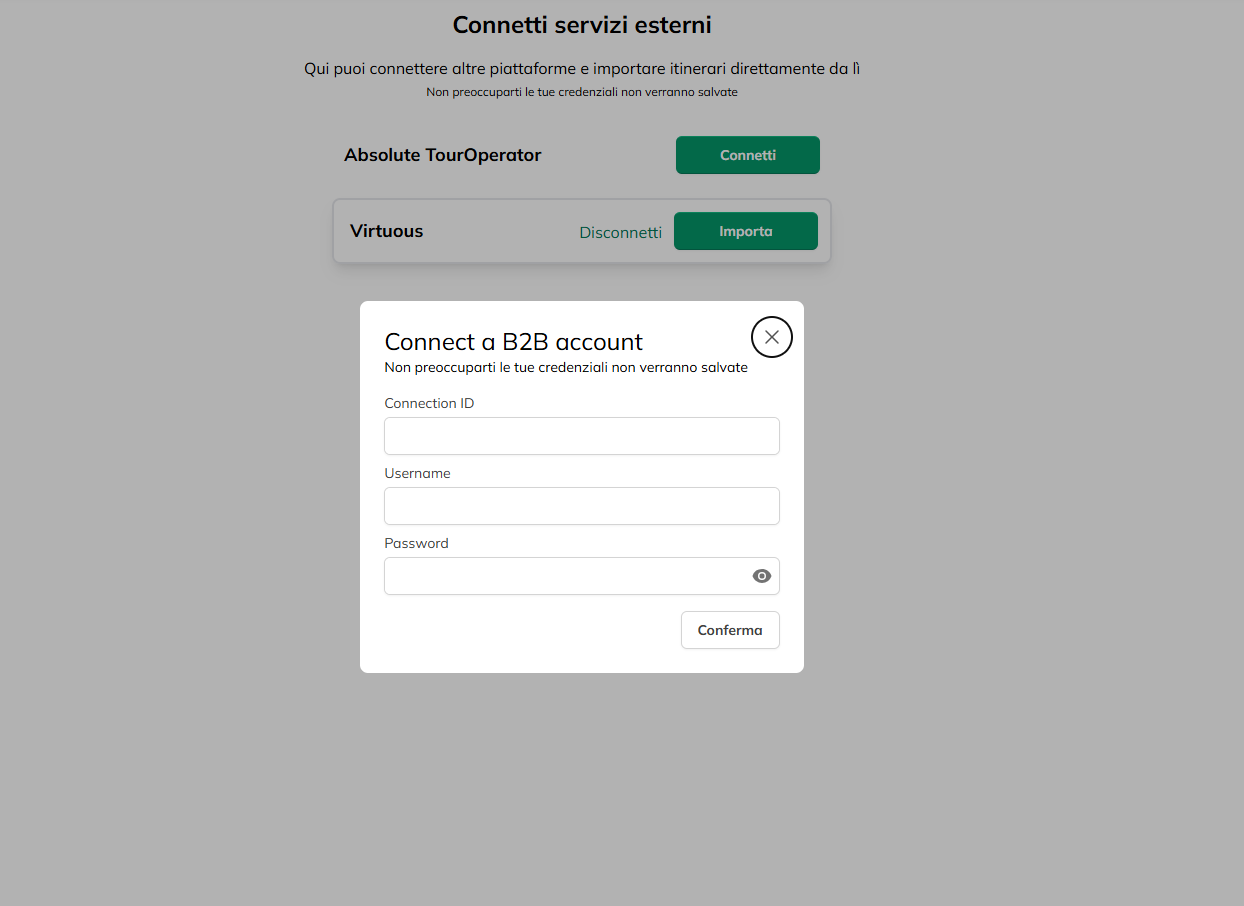
Task: Click the credentials note under the page description
Action: [x=581, y=92]
